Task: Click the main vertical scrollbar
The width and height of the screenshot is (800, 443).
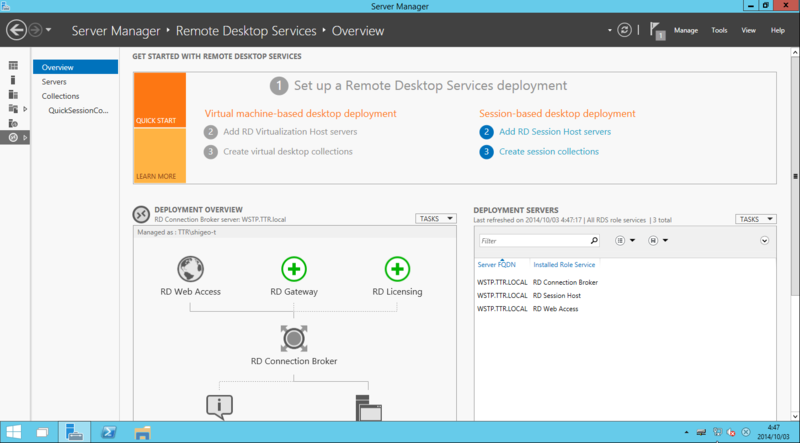Action: (795, 175)
